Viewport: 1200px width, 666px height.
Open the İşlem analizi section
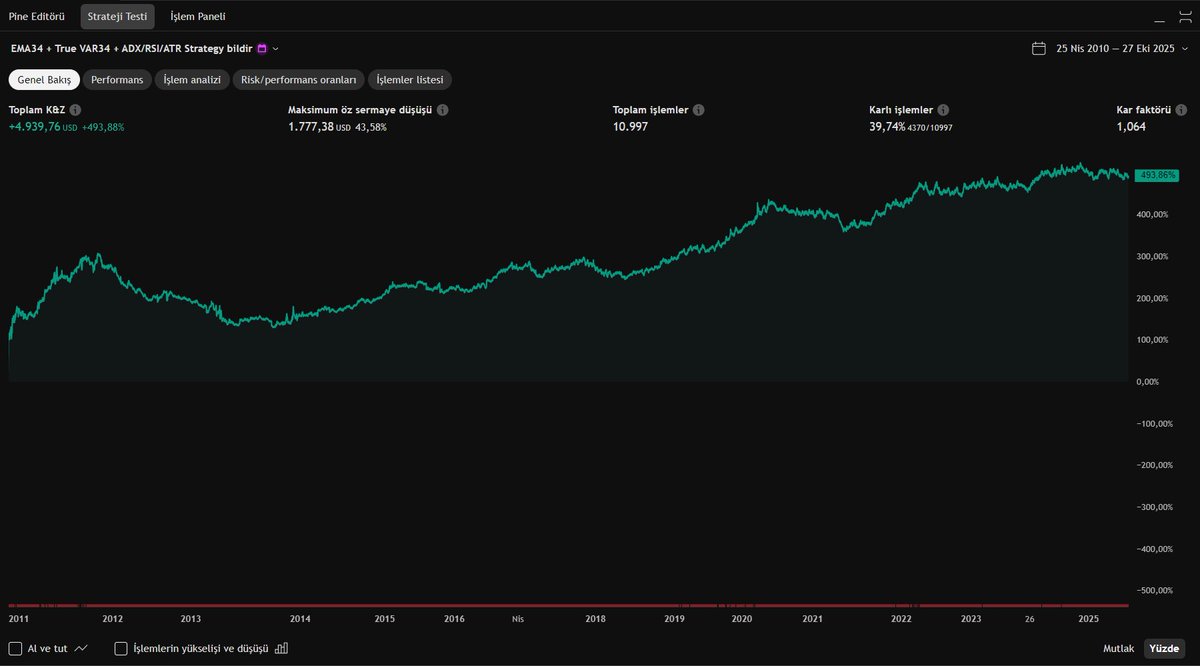[x=193, y=80]
